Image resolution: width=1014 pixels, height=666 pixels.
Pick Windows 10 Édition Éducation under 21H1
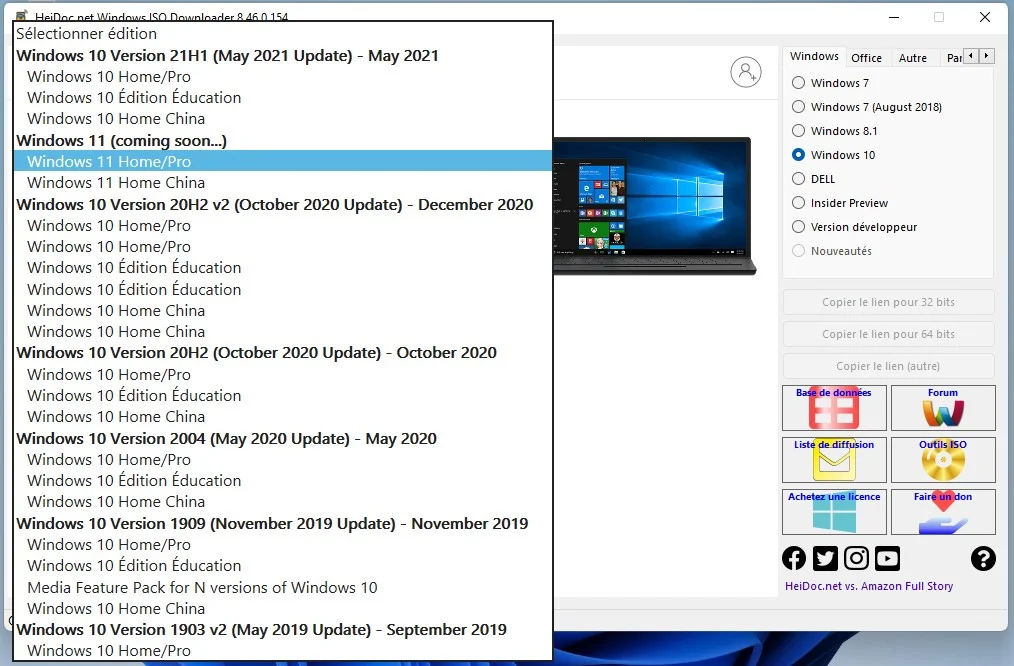pyautogui.click(x=283, y=98)
